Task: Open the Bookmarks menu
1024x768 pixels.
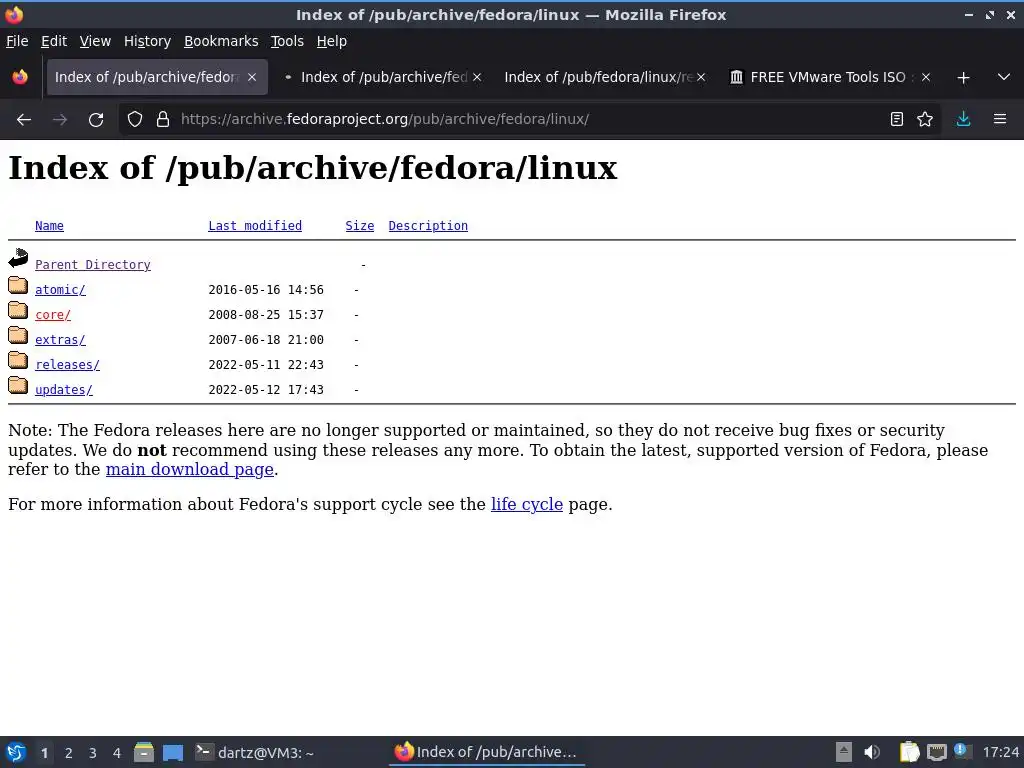Action: click(x=221, y=41)
